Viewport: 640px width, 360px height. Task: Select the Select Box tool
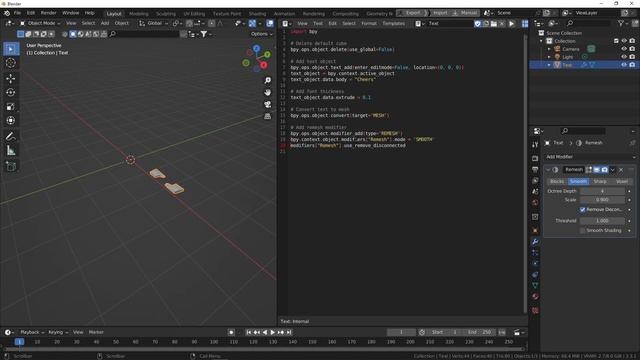[11, 49]
